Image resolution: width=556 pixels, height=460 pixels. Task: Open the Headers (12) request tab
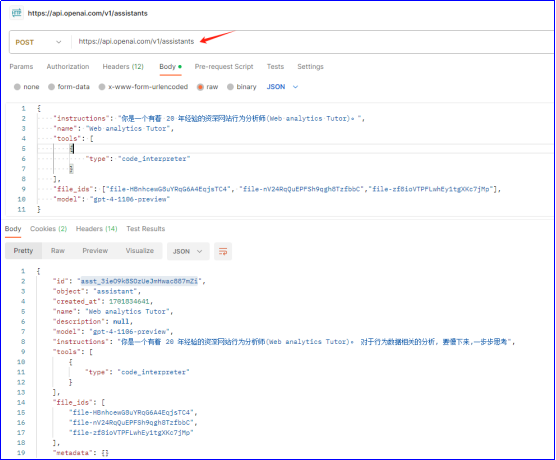123,67
